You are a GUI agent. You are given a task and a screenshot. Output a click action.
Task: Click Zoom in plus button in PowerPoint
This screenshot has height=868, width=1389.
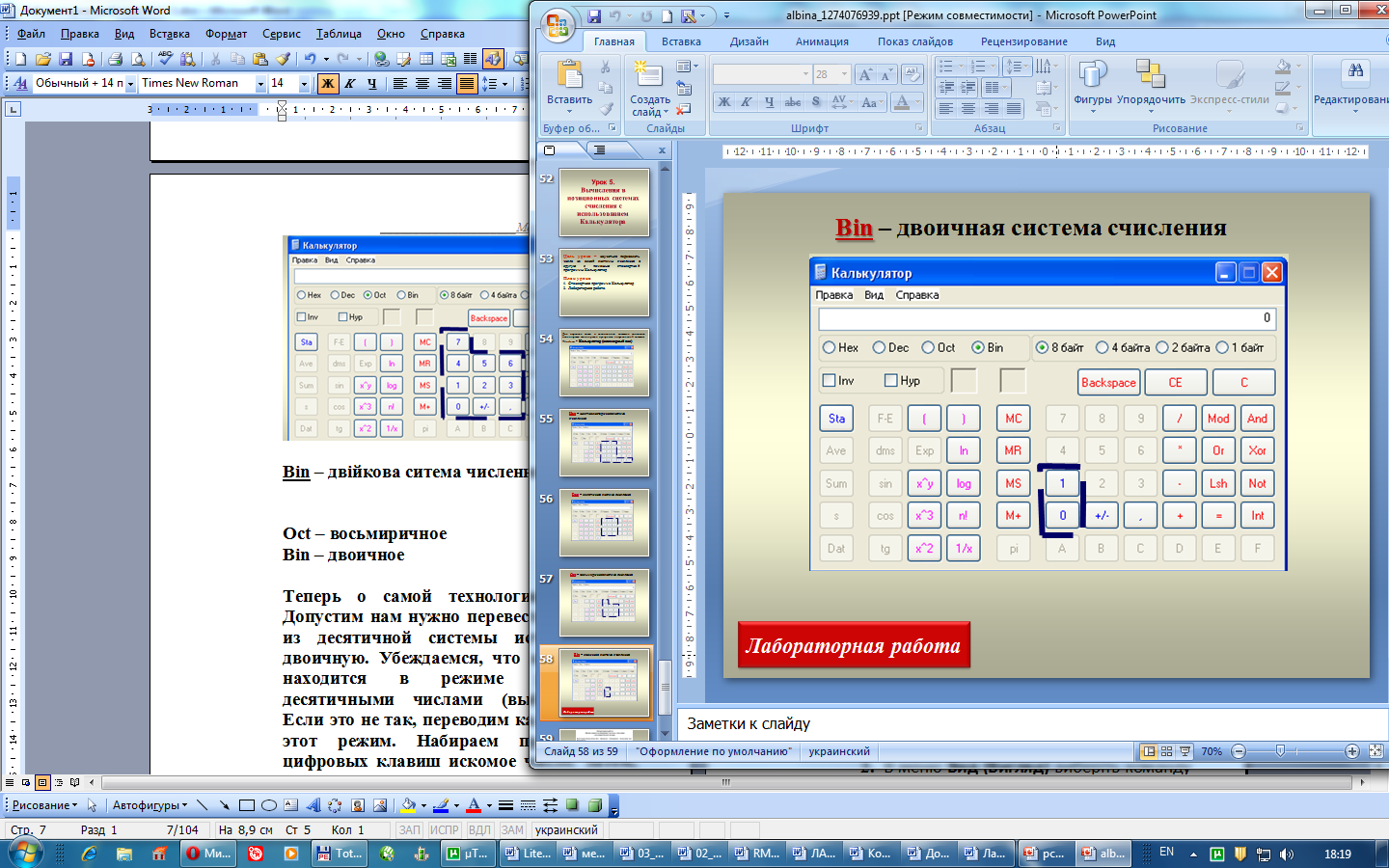[1352, 751]
